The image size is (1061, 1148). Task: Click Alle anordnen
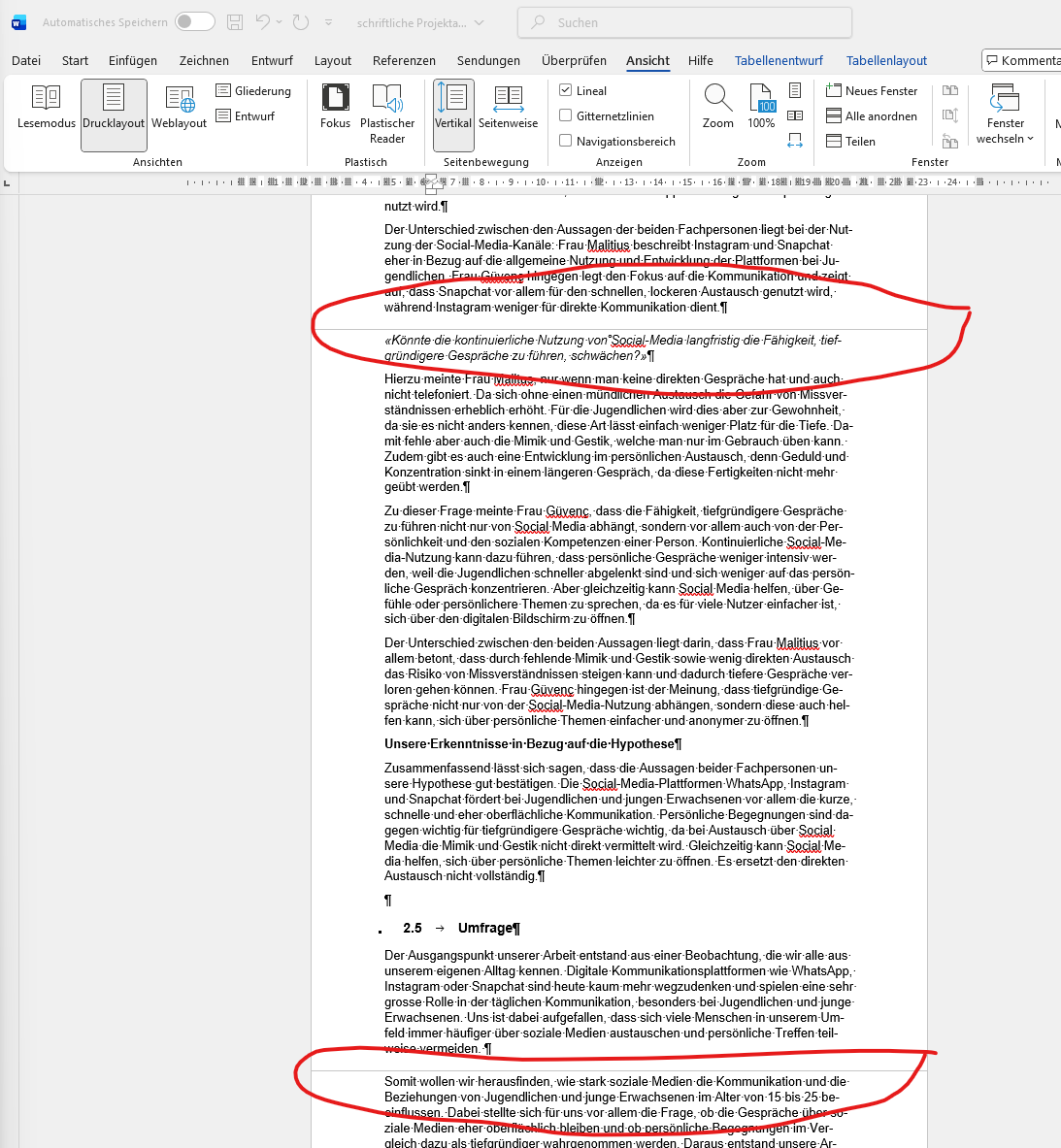(x=872, y=115)
